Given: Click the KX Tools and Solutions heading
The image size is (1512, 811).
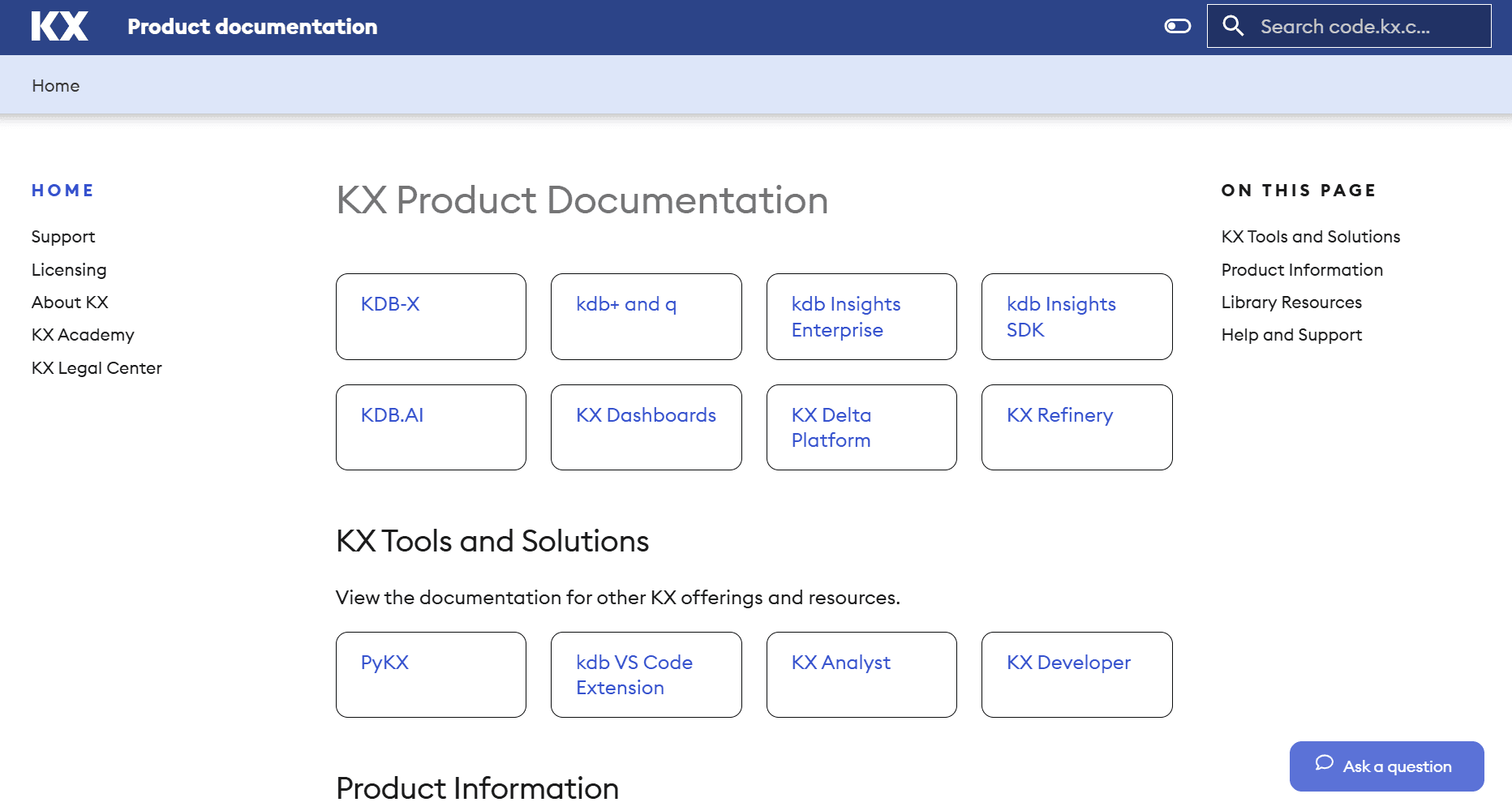Looking at the screenshot, I should click(492, 541).
